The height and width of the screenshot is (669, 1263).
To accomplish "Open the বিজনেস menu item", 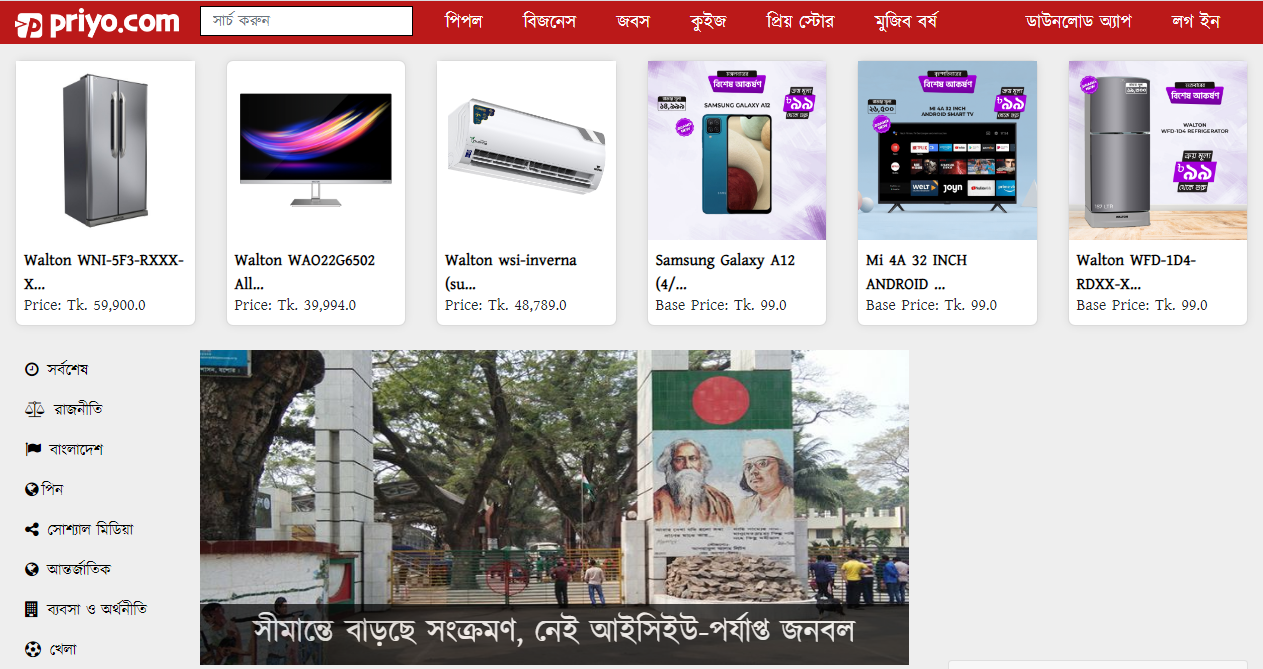I will [x=549, y=21].
